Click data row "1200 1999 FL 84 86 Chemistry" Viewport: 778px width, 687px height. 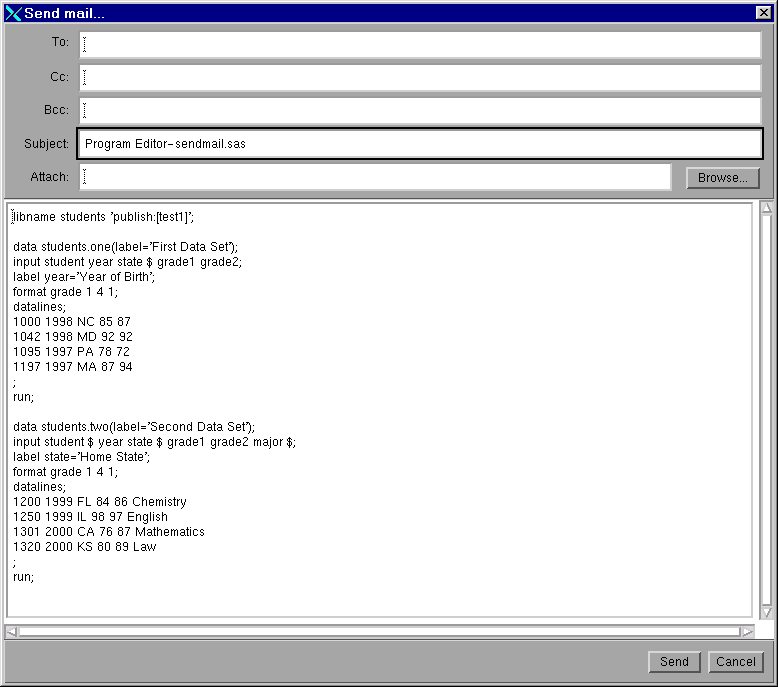point(100,502)
